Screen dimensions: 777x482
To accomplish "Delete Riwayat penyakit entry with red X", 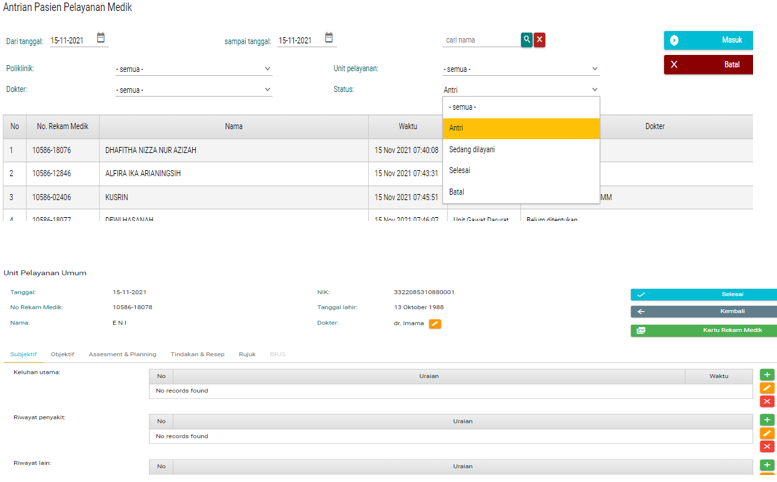I will coord(767,446).
